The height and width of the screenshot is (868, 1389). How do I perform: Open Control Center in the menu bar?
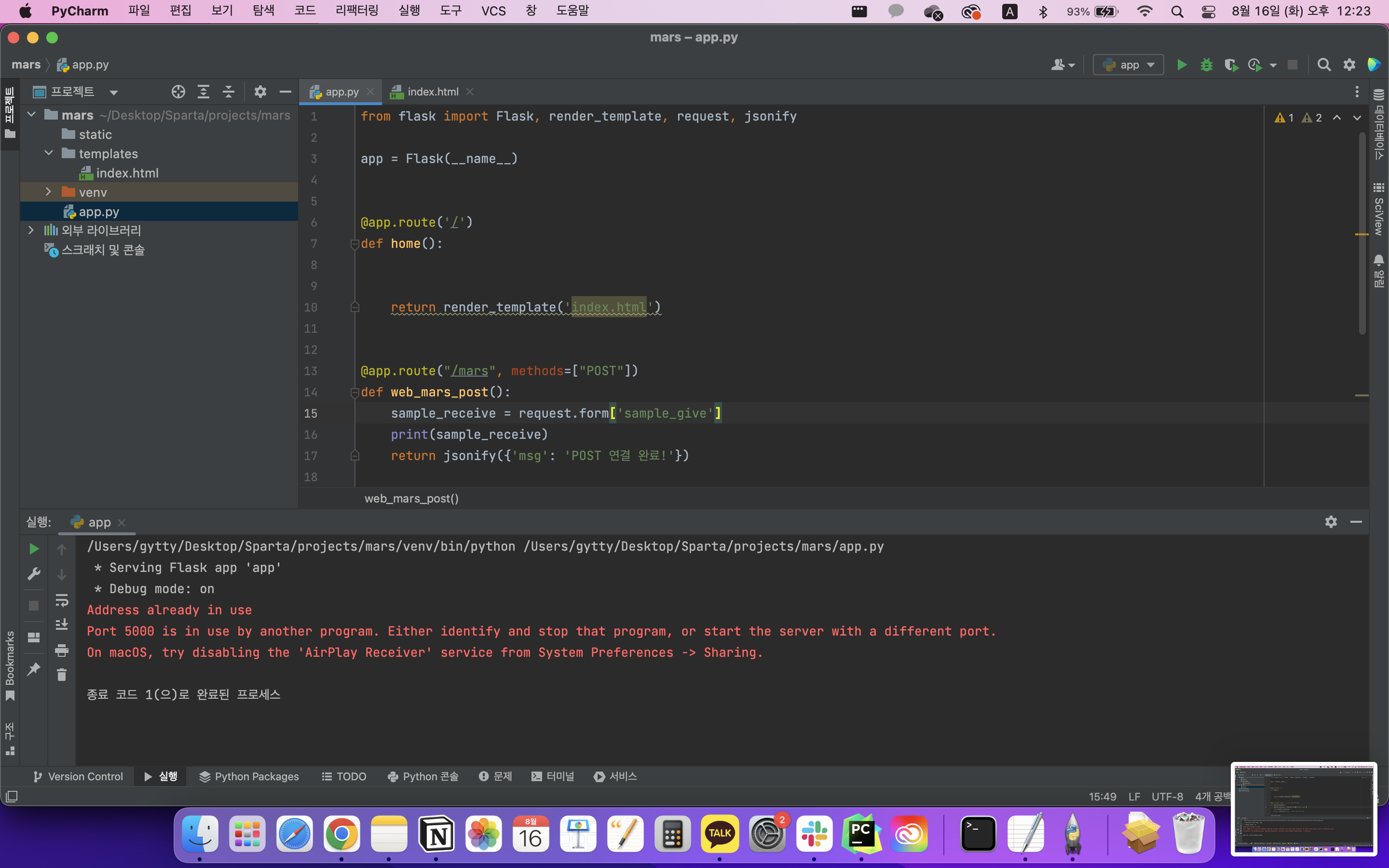click(1208, 12)
